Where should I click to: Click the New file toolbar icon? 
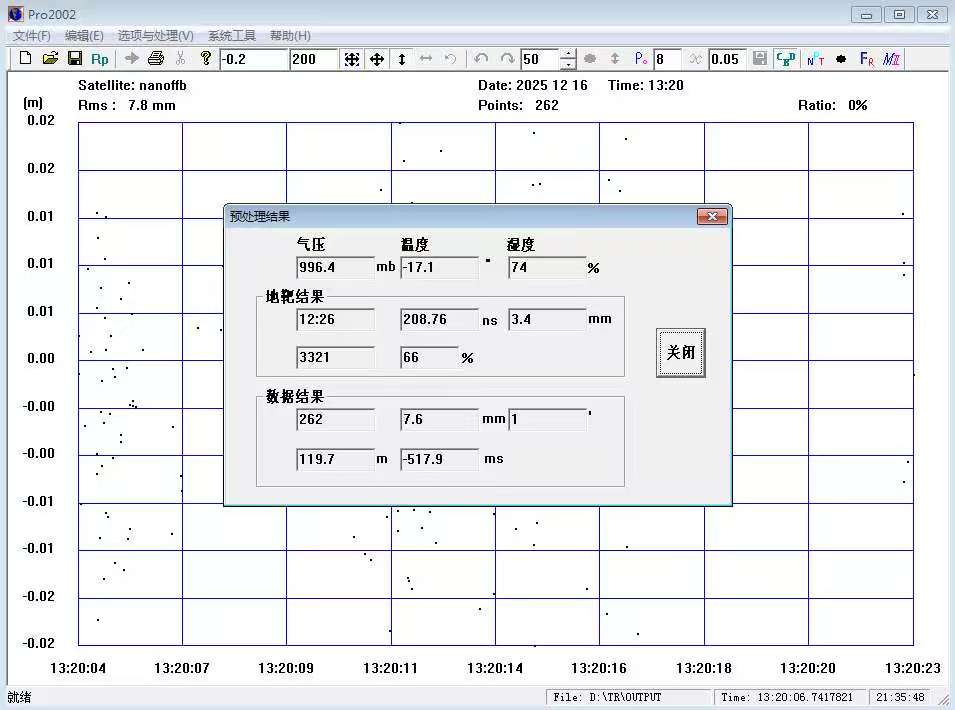[26, 59]
